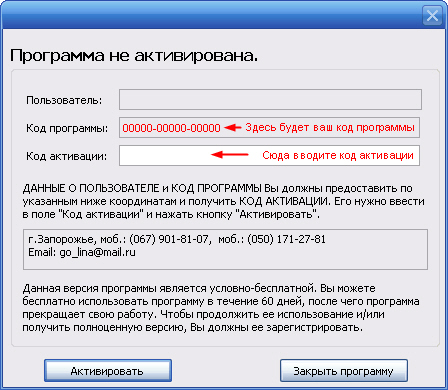The height and width of the screenshot is (390, 448).
Task: Click the heading Программа не активирована
Action: (134, 55)
